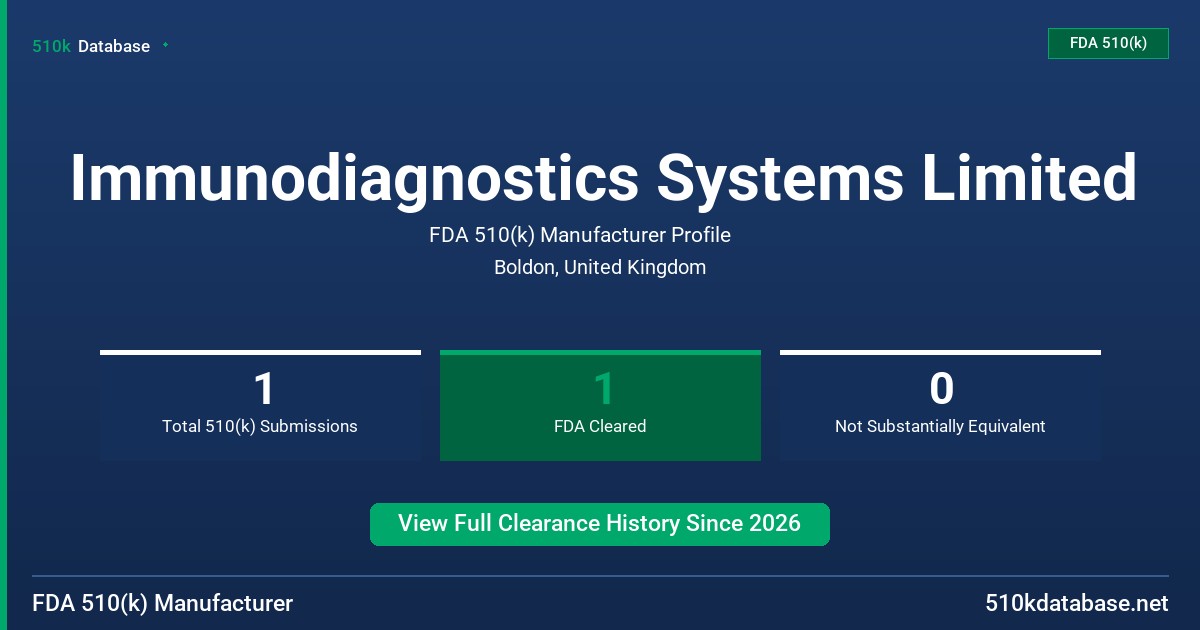Viewport: 1200px width, 630px height.
Task: Click the Immunodiagnostics Systems Limited heading
Action: 603,179
